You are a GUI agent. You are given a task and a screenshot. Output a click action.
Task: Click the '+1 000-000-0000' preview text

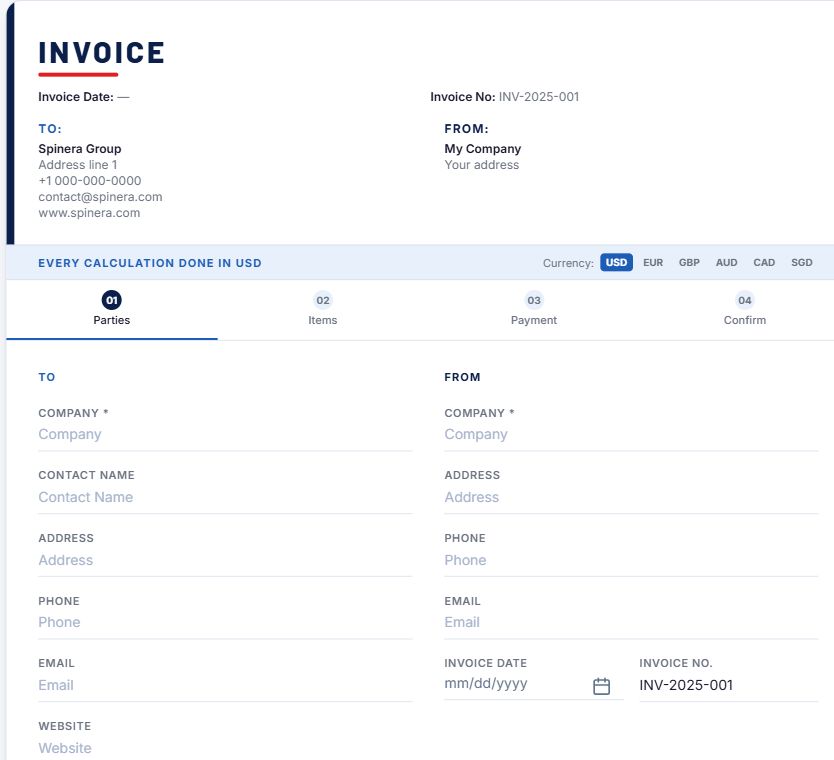point(89,181)
